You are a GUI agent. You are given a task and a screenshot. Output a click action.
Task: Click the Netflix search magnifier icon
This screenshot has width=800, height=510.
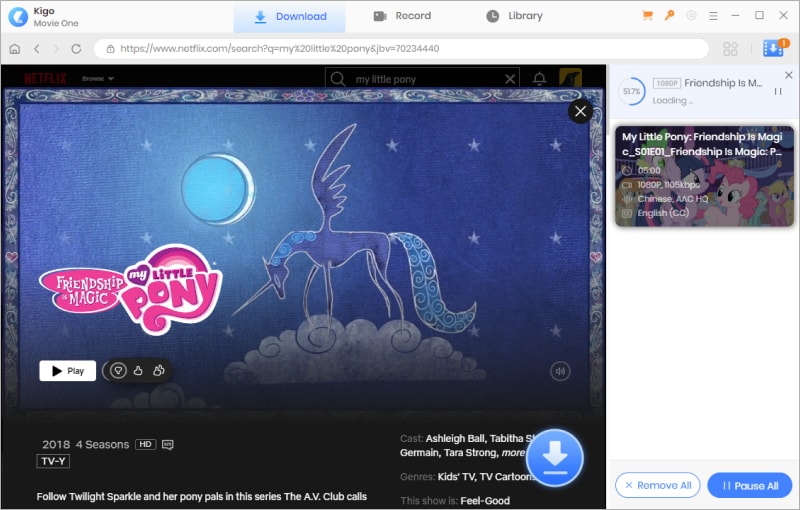(337, 79)
